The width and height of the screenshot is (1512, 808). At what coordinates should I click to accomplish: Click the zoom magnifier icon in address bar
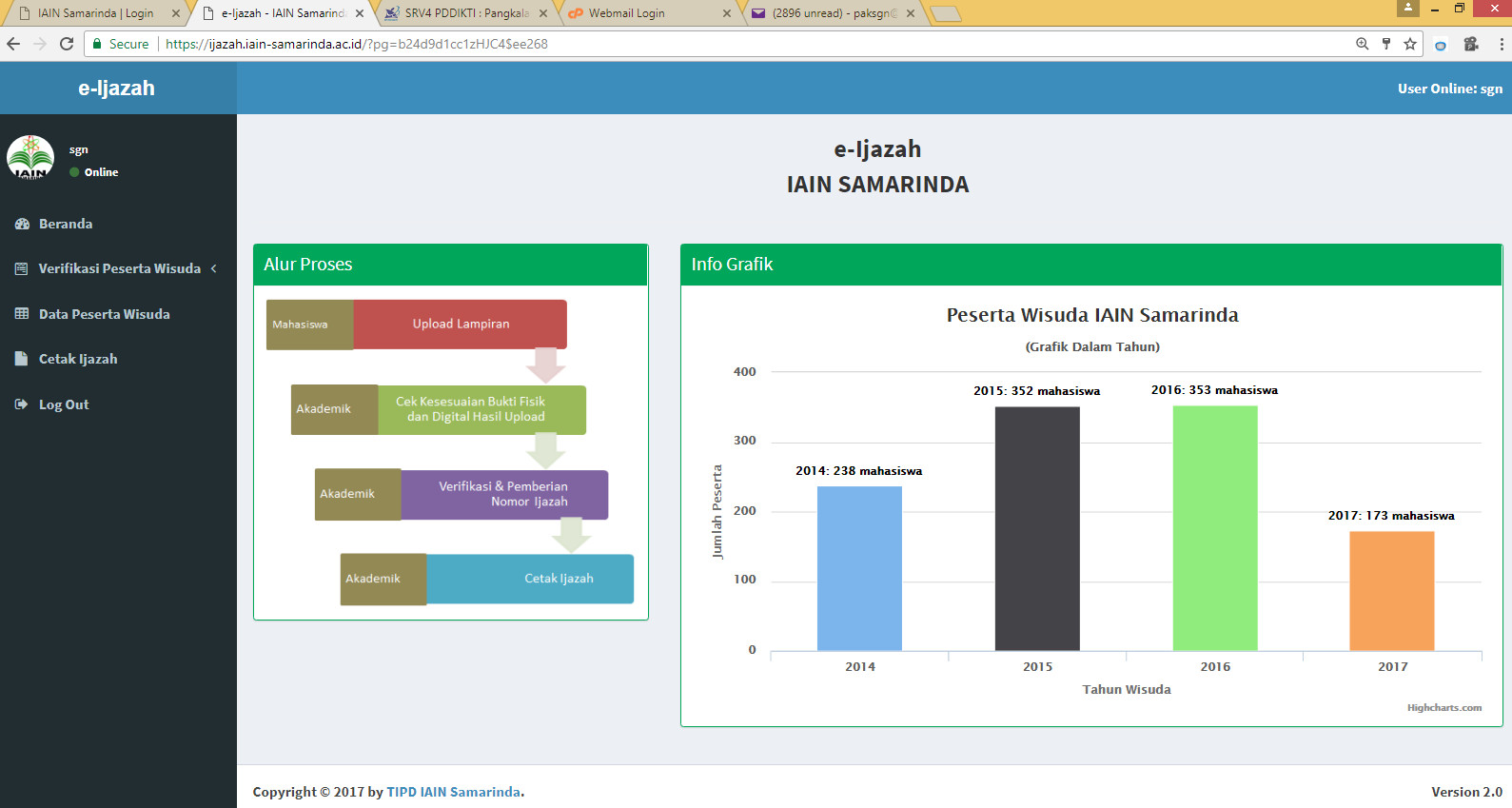[x=1363, y=44]
